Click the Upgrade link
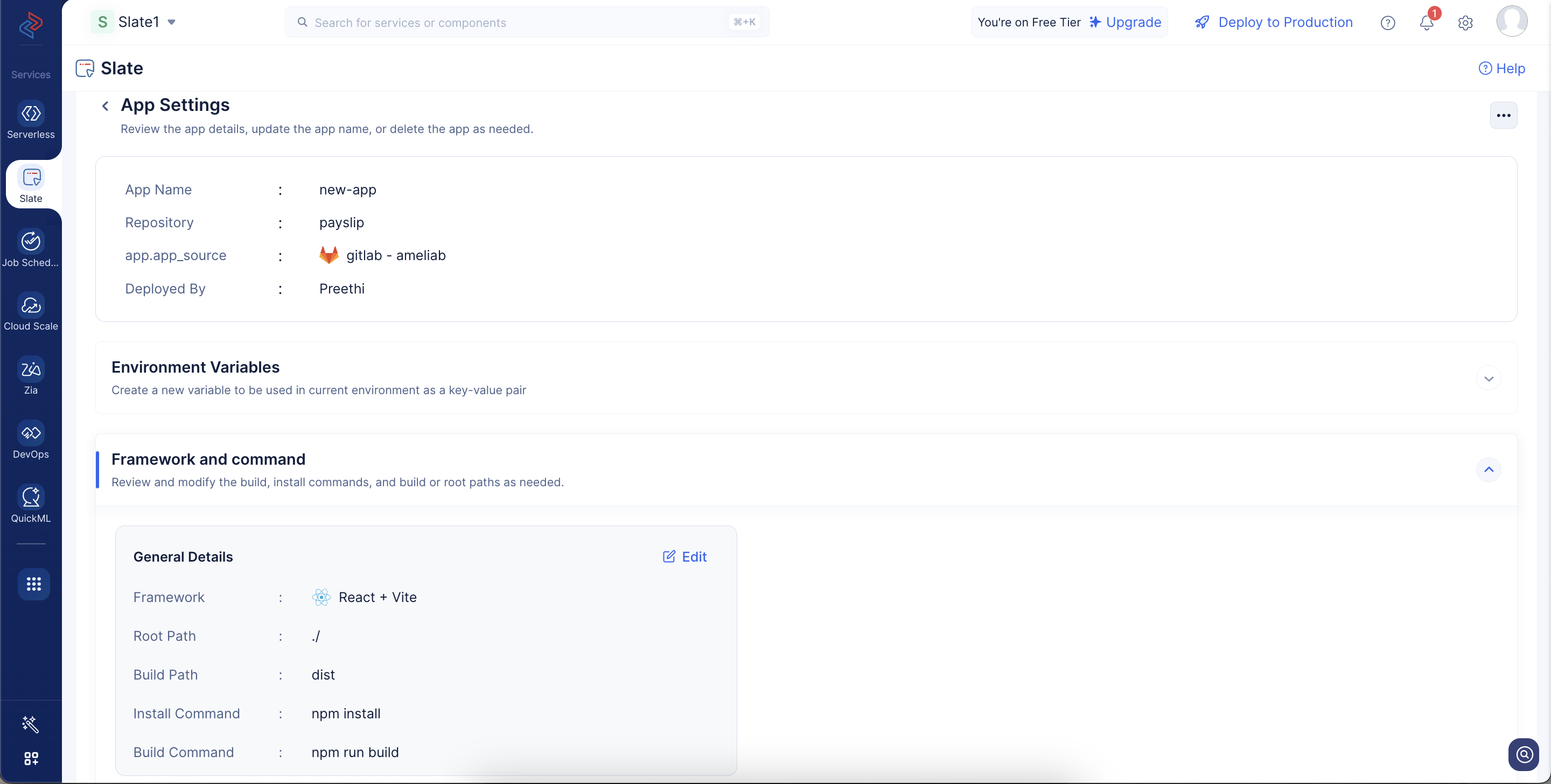The width and height of the screenshot is (1551, 784). tap(1124, 22)
